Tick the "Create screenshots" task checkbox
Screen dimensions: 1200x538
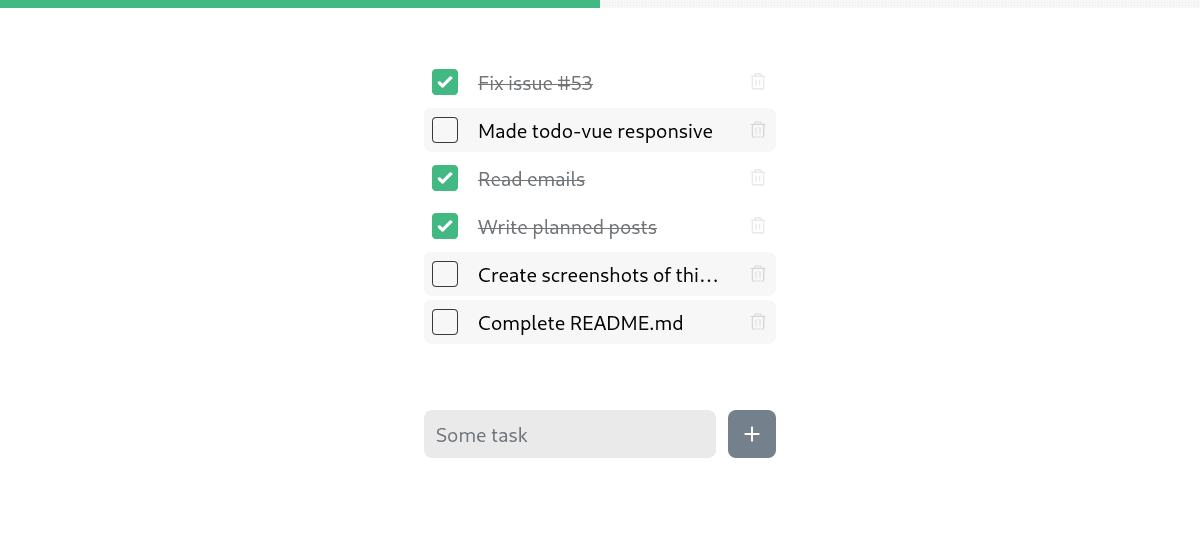tap(445, 274)
